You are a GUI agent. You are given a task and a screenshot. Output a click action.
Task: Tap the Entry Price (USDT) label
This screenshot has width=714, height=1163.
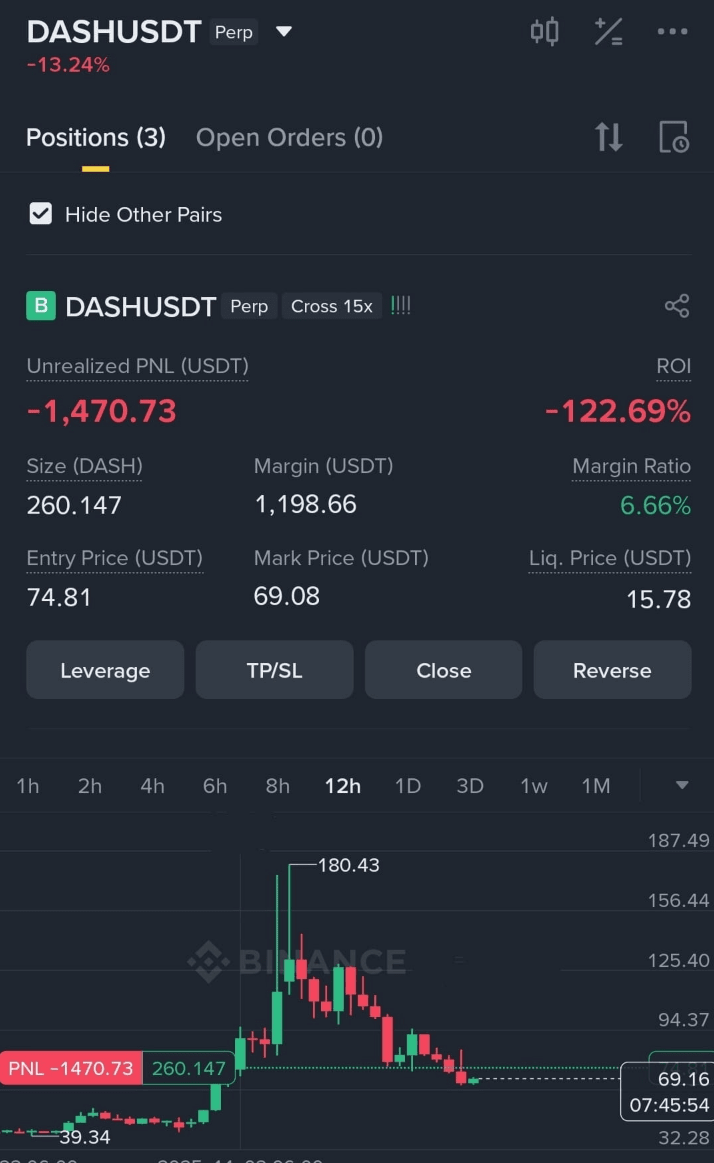[114, 558]
